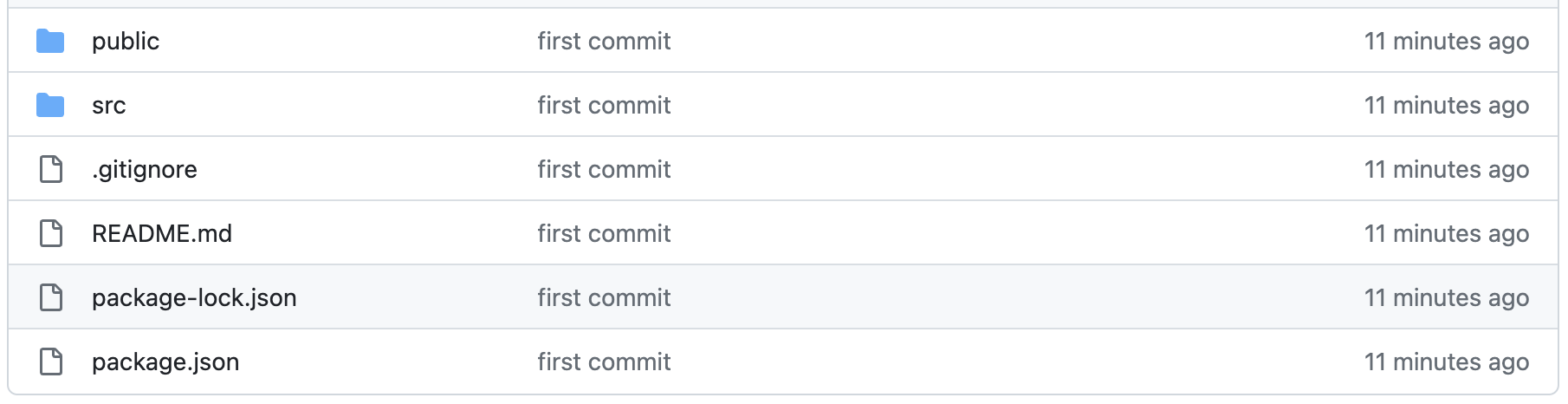This screenshot has height=404, width=1568.
Task: Open package-lock.json file
Action: pos(194,298)
